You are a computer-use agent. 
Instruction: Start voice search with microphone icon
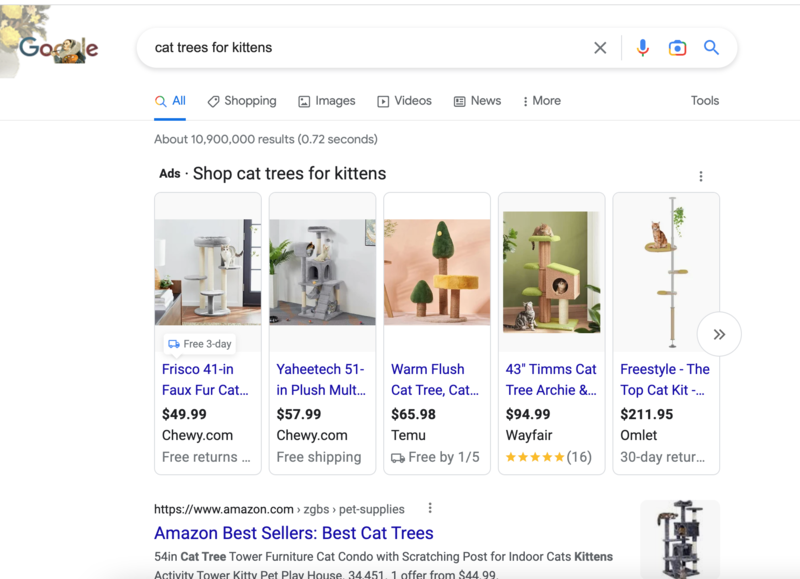[x=643, y=48]
